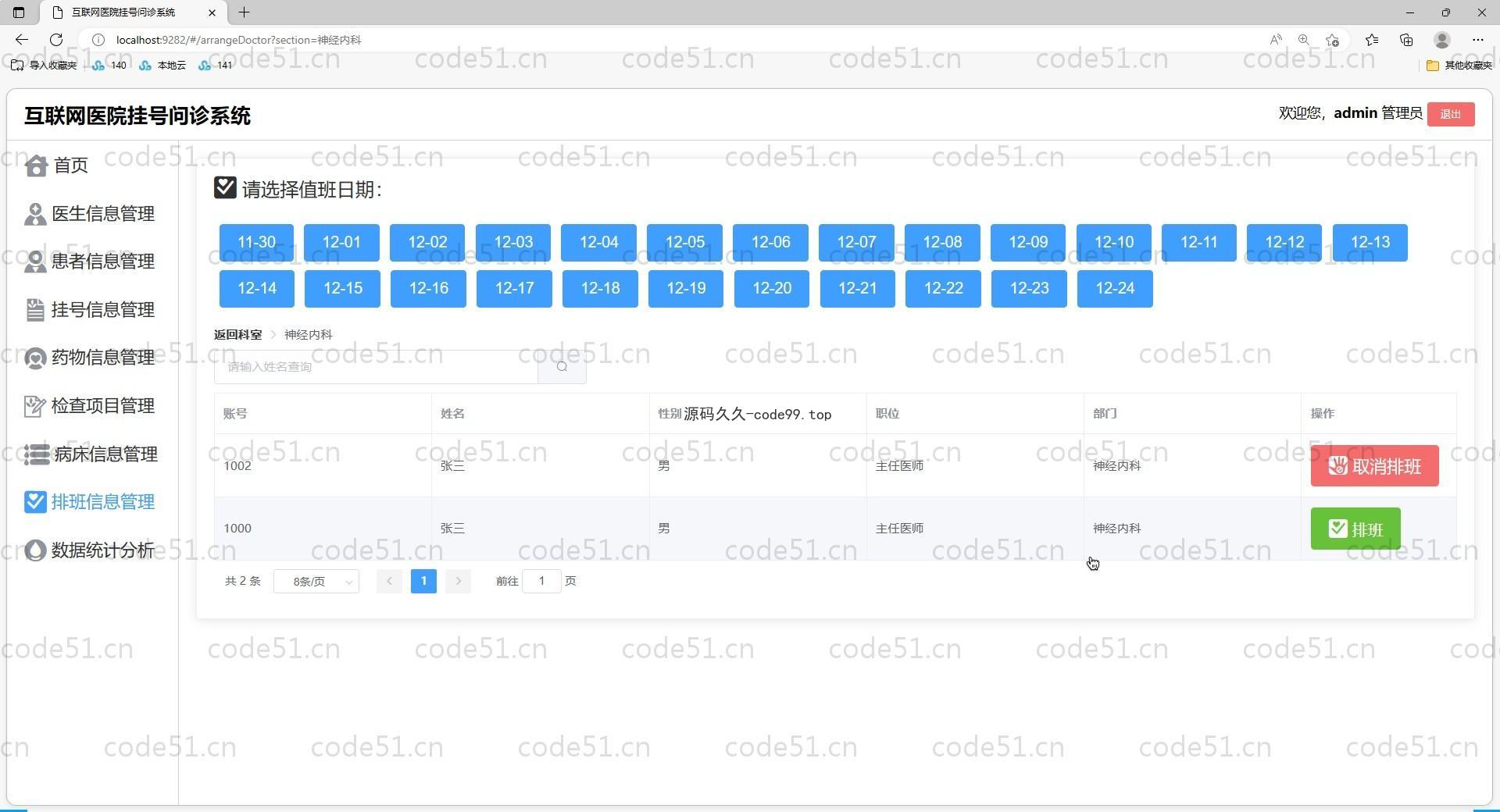Select duty date 12-03
This screenshot has height=812, width=1500.
(513, 243)
